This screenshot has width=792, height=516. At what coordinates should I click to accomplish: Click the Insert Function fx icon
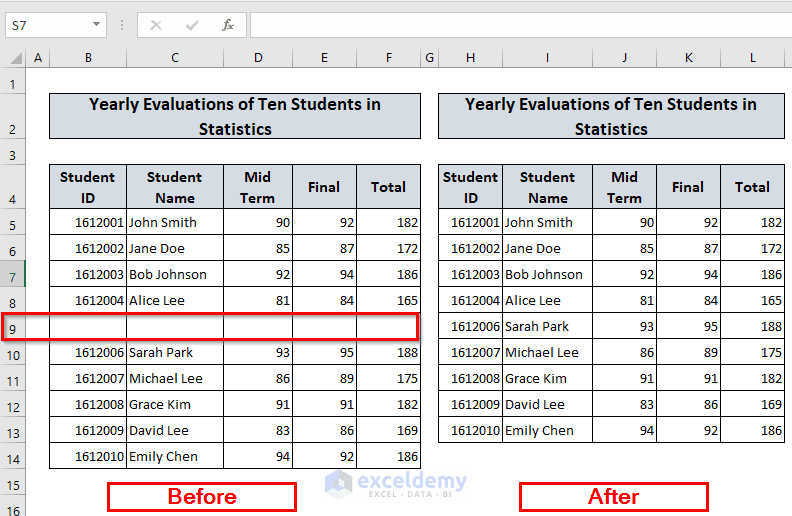pyautogui.click(x=228, y=25)
